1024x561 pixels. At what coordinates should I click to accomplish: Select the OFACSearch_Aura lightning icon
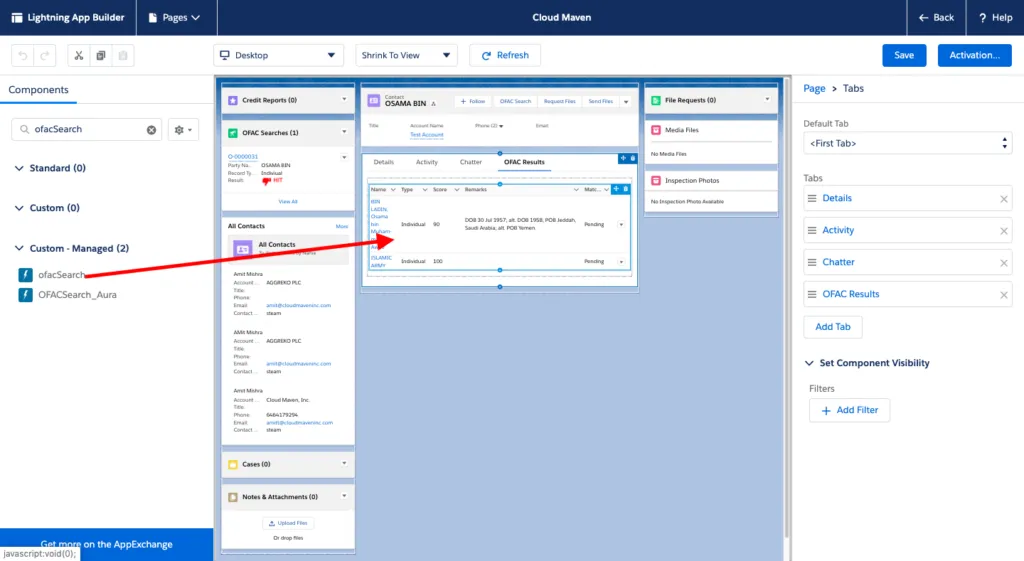pyautogui.click(x=25, y=295)
